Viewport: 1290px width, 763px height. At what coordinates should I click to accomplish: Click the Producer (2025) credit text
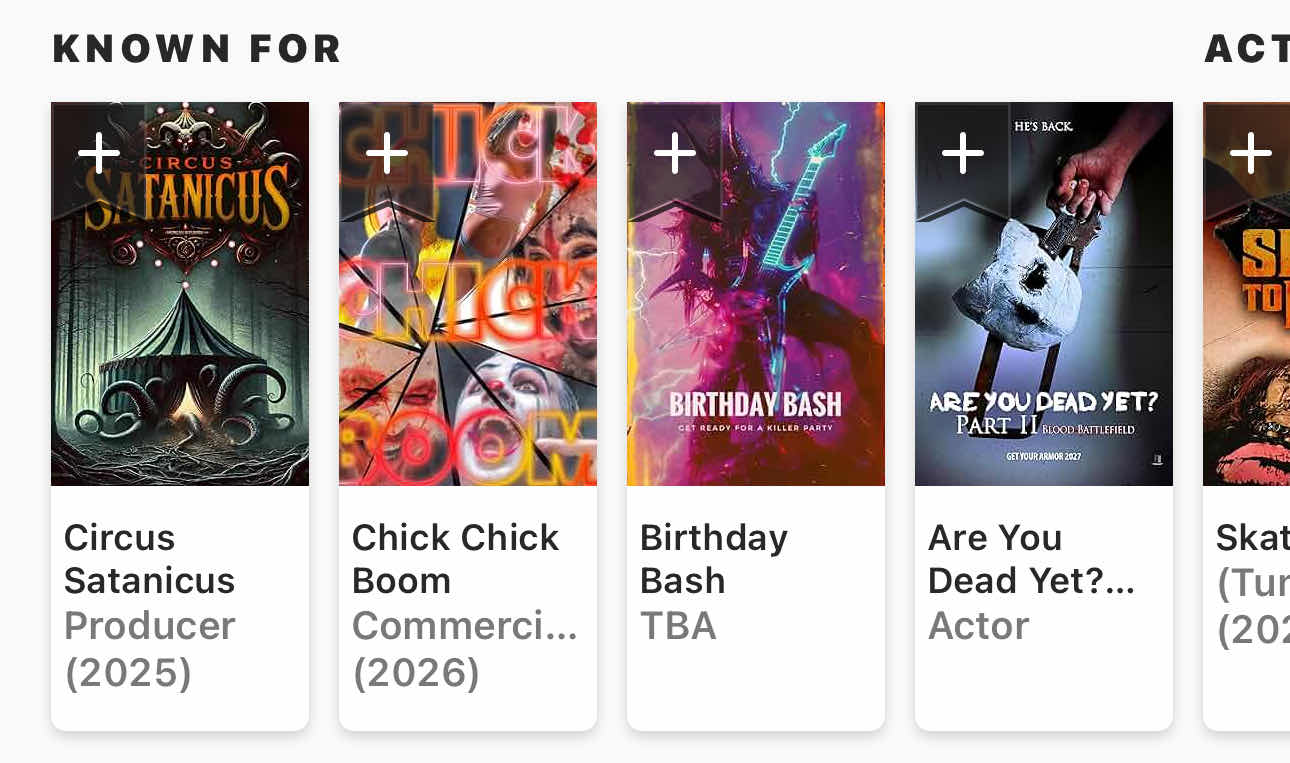(149, 649)
